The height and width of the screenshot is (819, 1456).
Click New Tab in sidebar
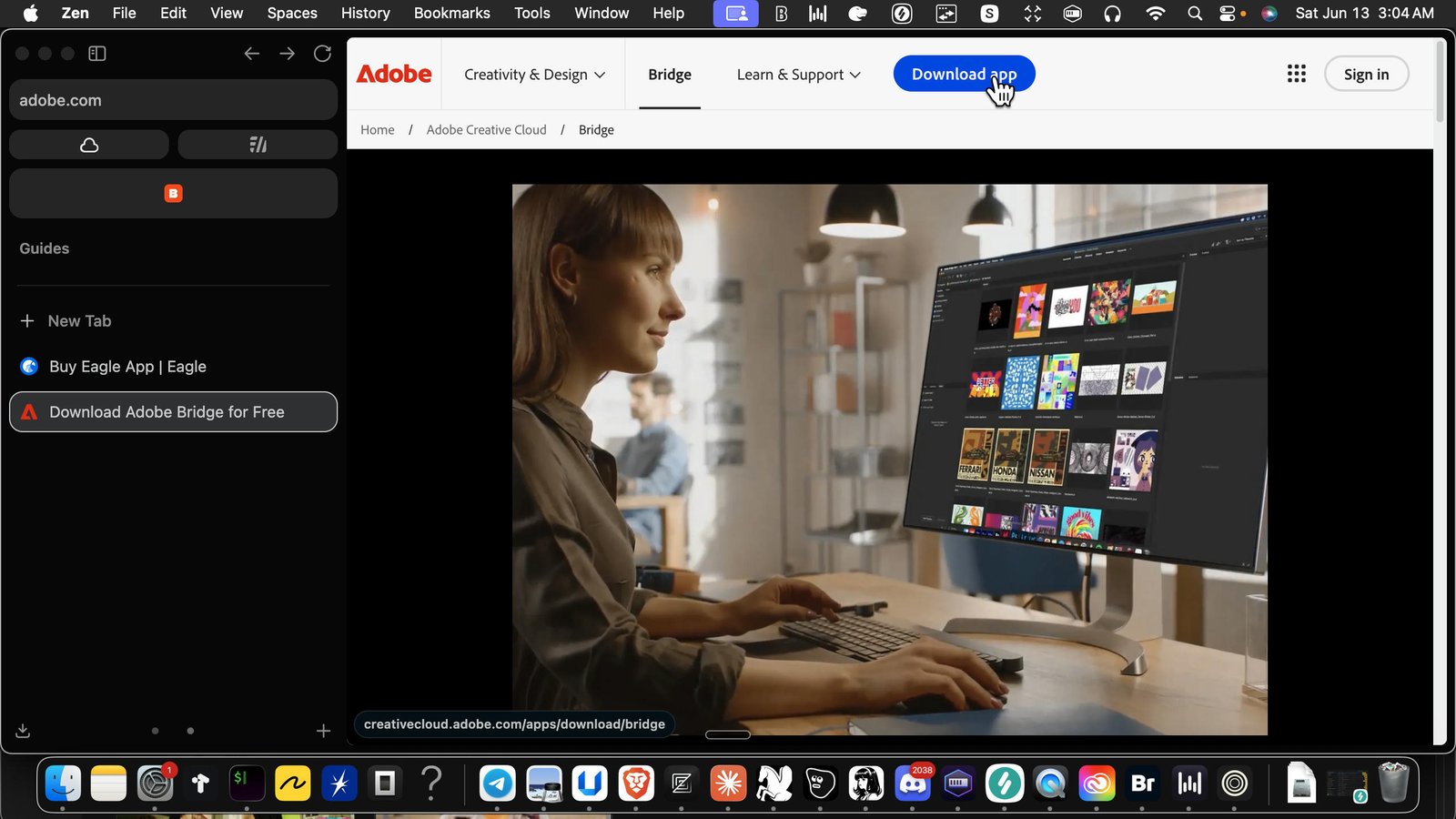173,320
